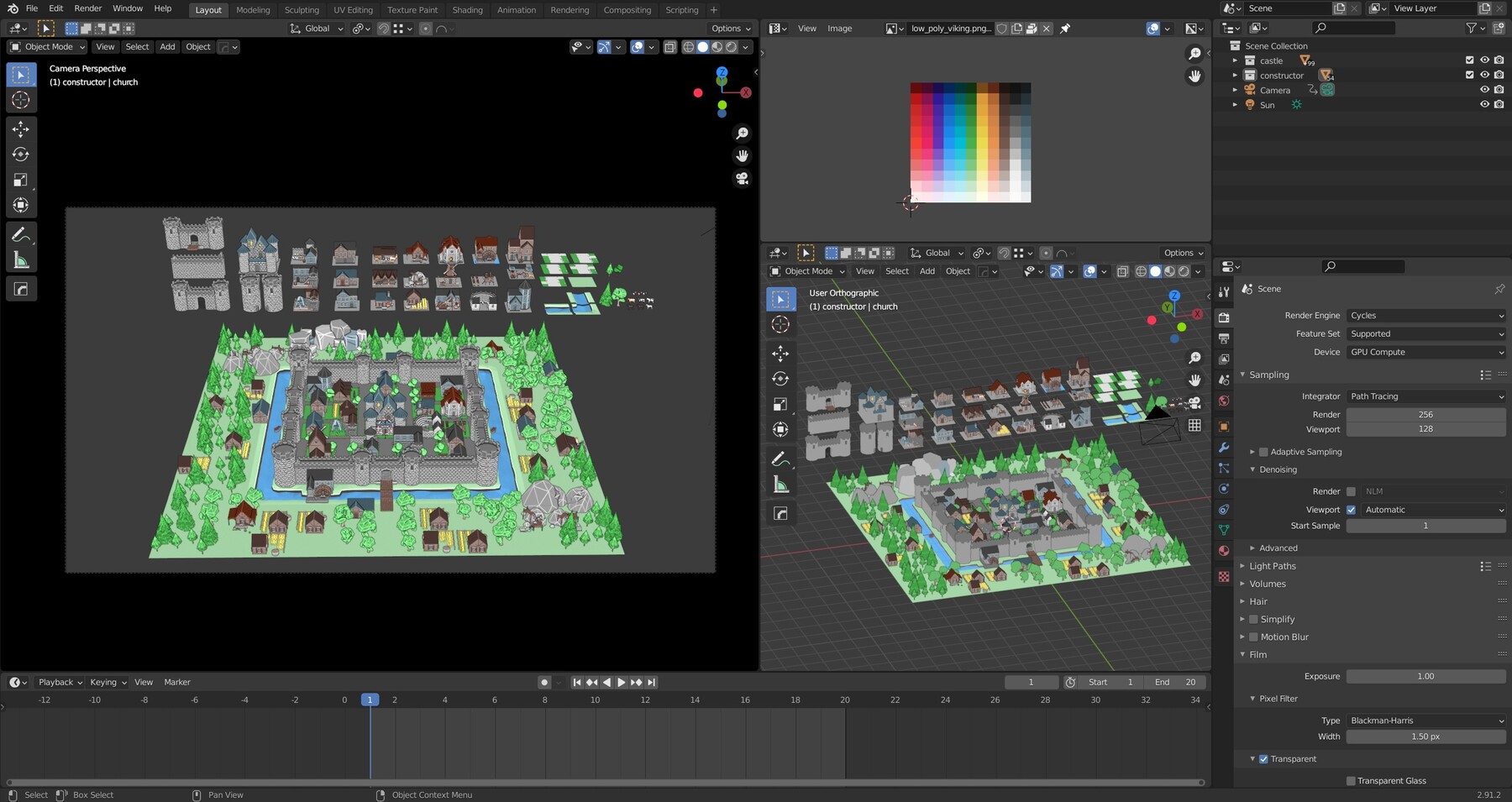
Task: Click the Exposure slider in the Film panel
Action: 1425,676
